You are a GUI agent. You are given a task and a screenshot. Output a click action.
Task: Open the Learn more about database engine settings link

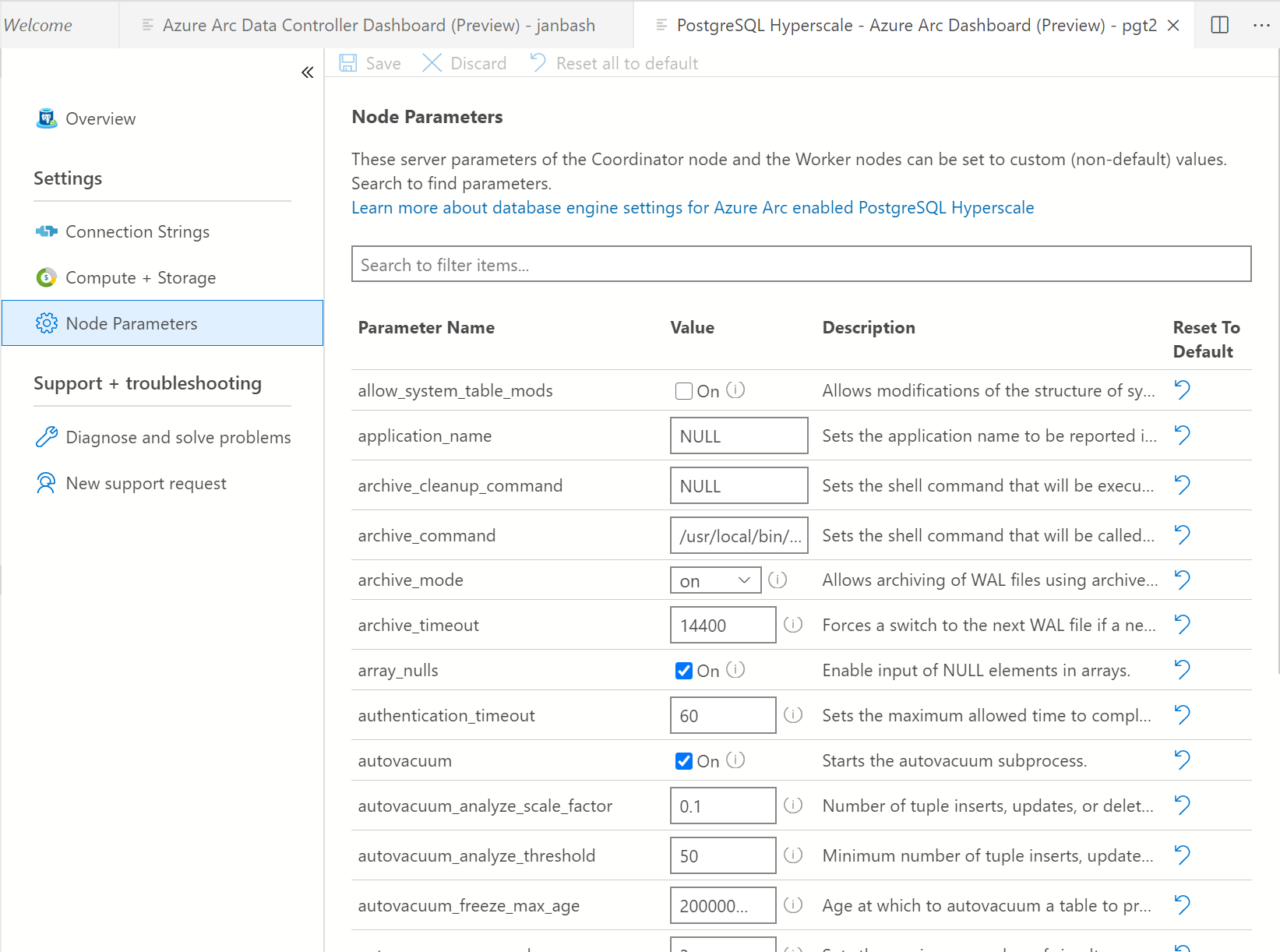pos(692,207)
